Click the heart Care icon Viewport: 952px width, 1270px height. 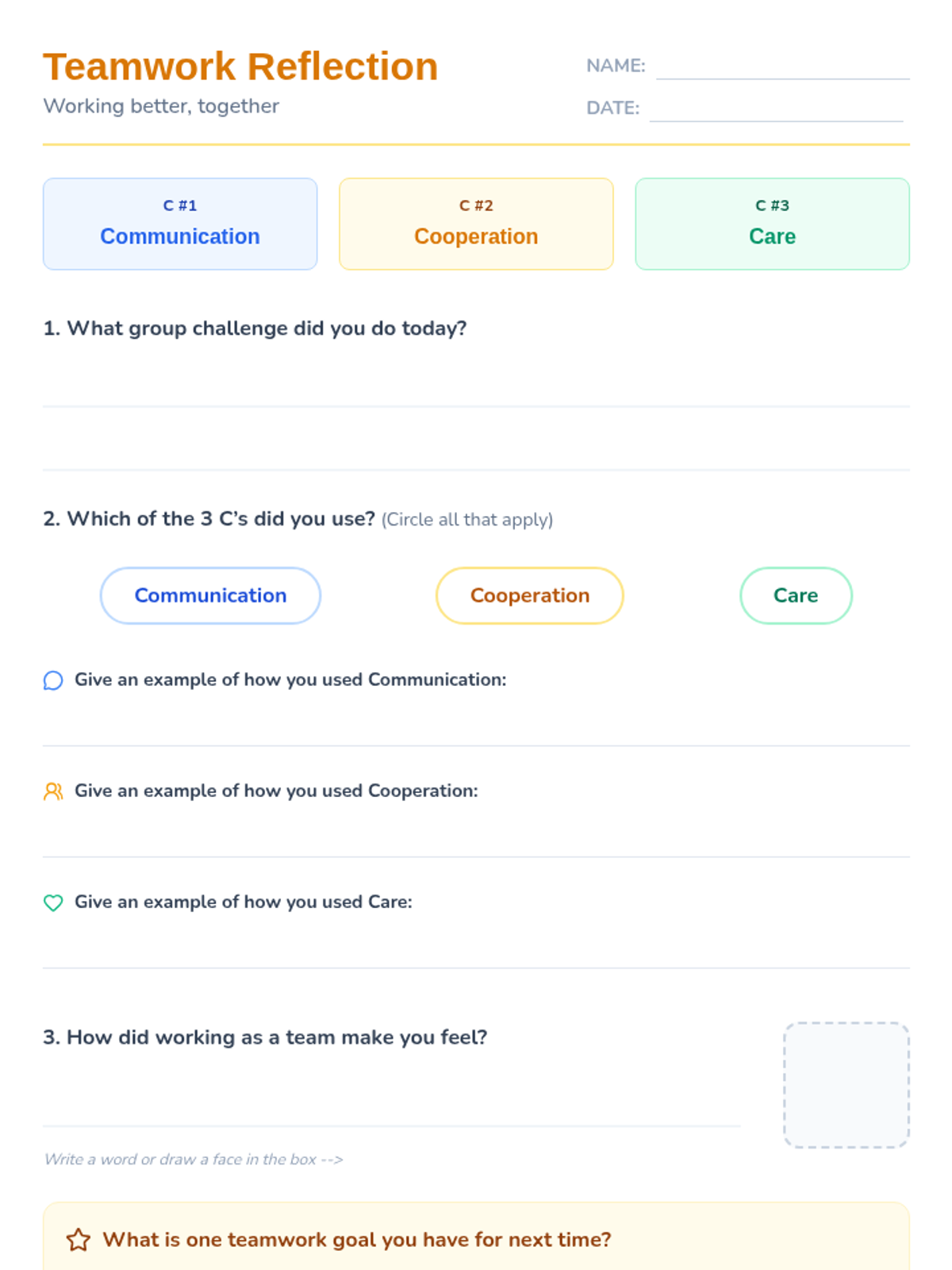(x=53, y=902)
